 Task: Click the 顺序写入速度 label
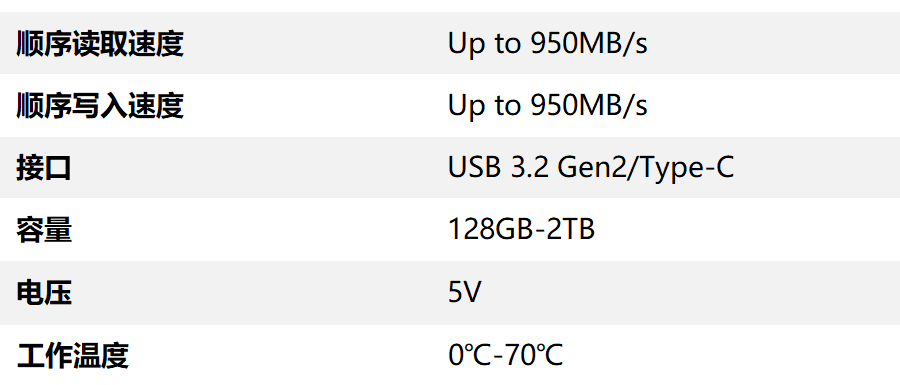click(x=100, y=106)
